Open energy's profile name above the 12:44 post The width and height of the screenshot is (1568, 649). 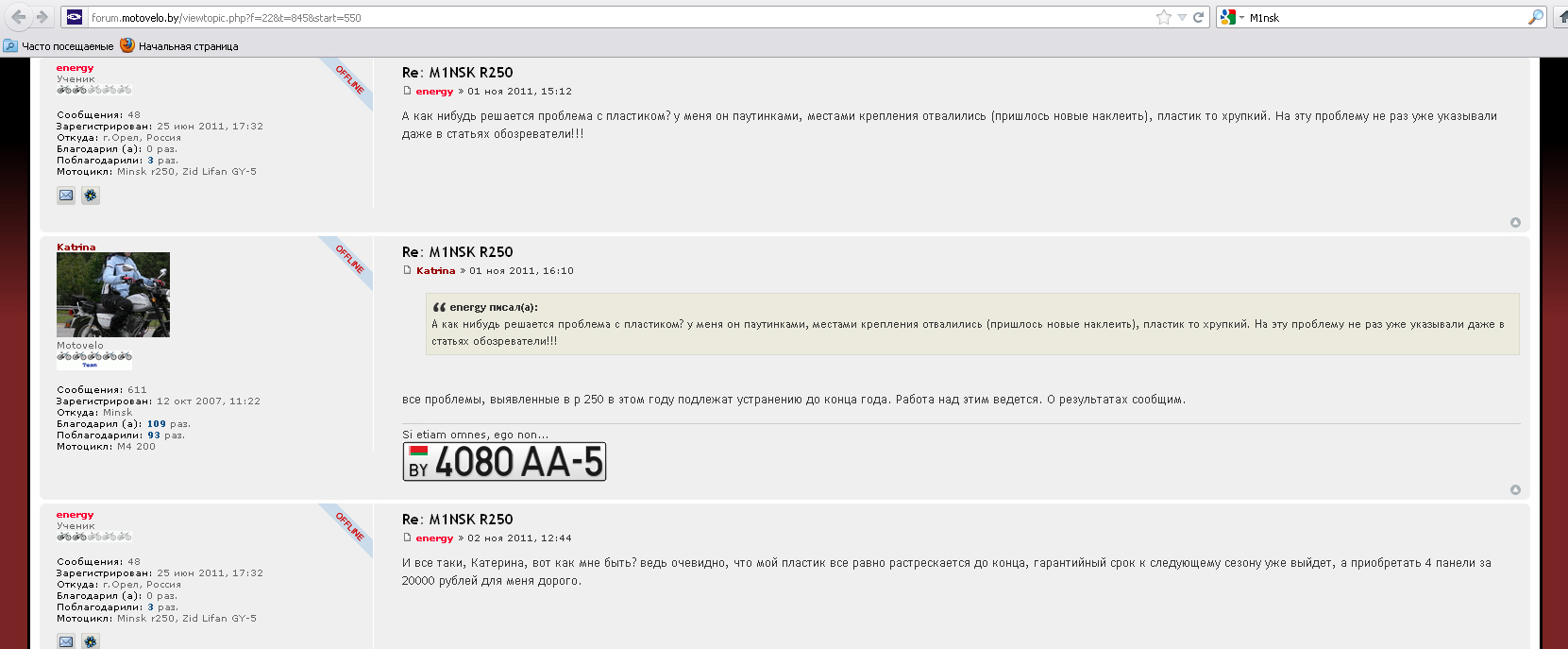76,515
